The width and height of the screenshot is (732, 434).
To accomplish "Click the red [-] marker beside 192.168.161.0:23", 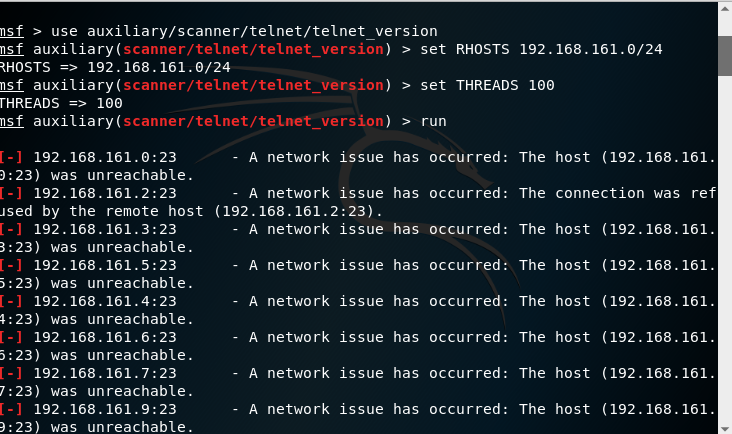I will tap(12, 157).
